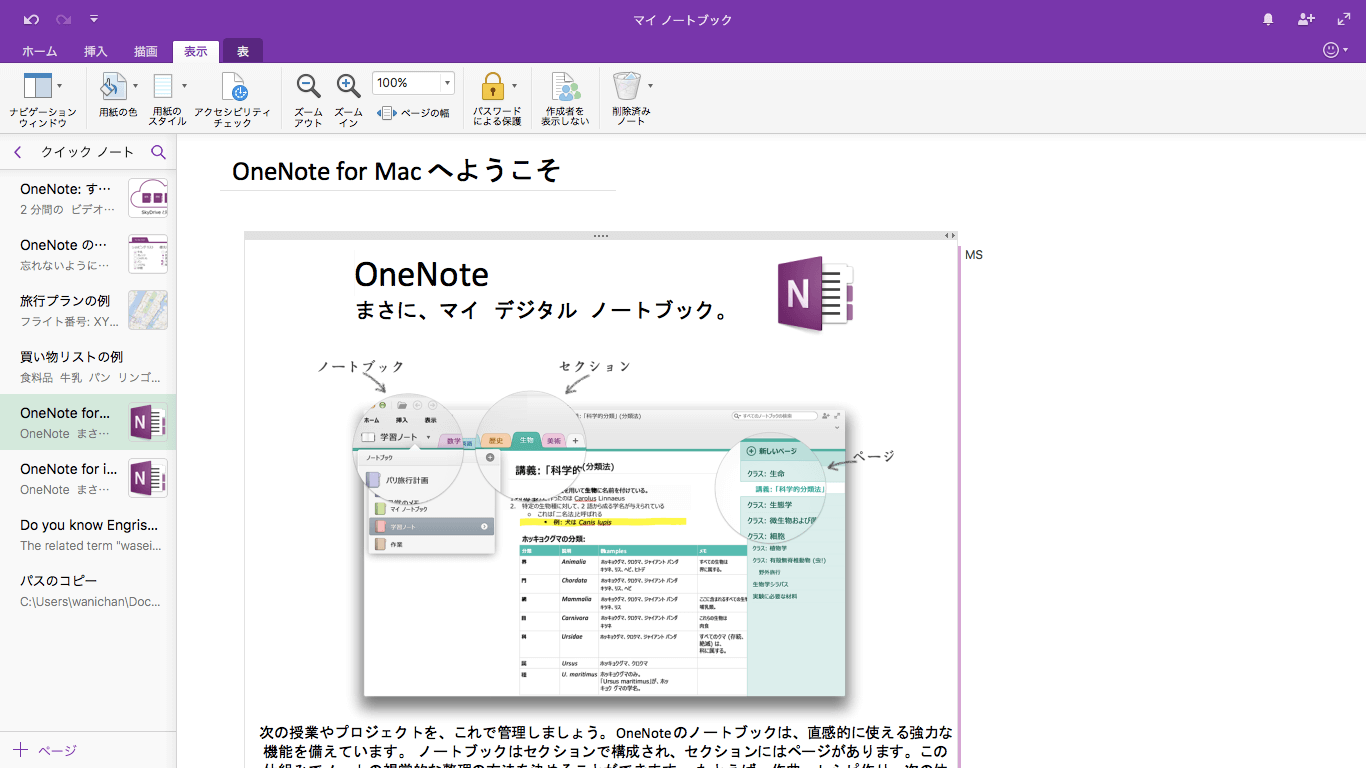The height and width of the screenshot is (768, 1366).
Task: Click the Hide Authors icon
Action: coord(565,87)
